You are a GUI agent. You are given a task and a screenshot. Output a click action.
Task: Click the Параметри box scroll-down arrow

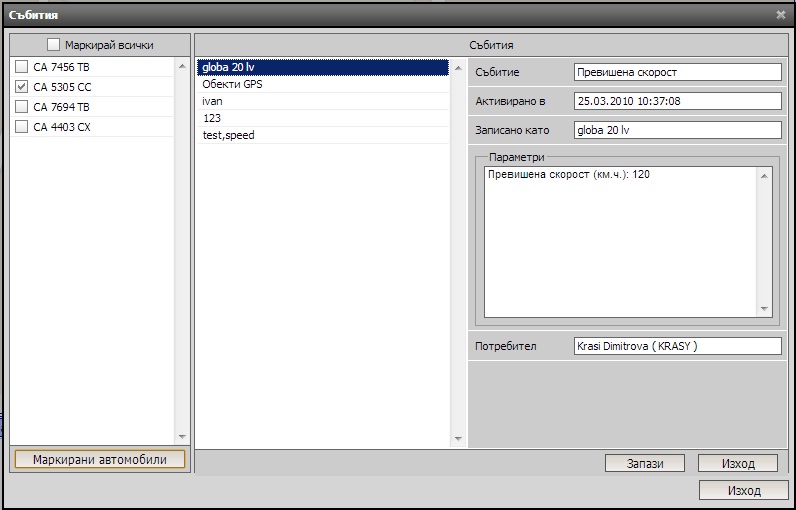764,309
